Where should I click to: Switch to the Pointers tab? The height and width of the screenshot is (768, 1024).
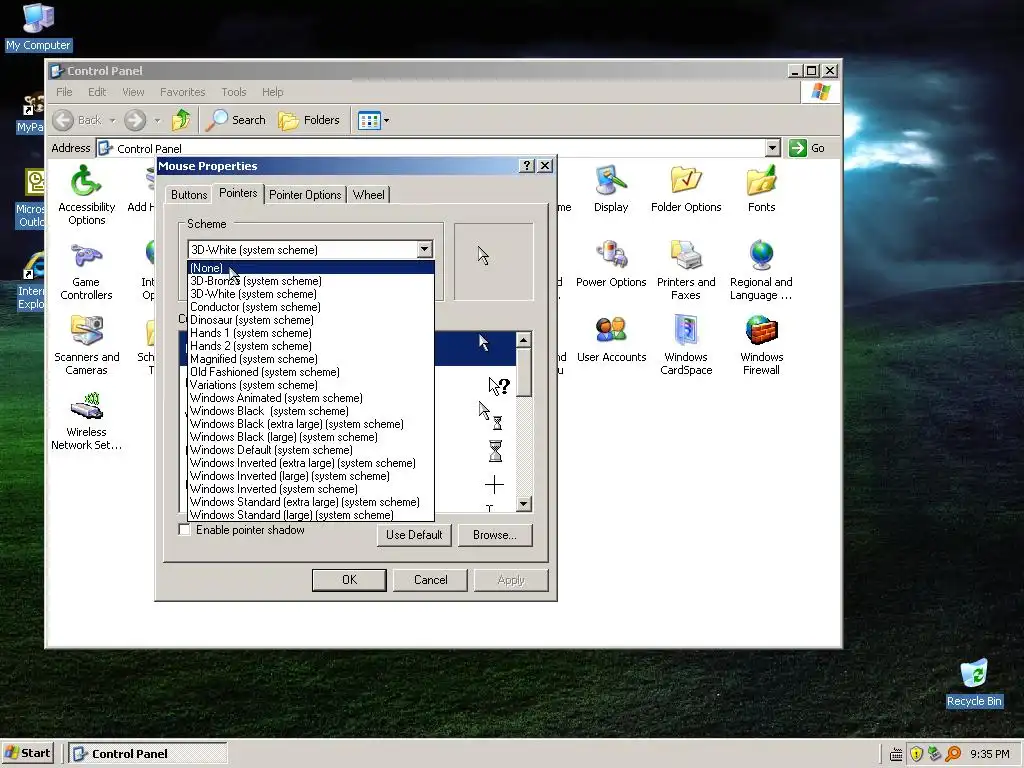238,193
